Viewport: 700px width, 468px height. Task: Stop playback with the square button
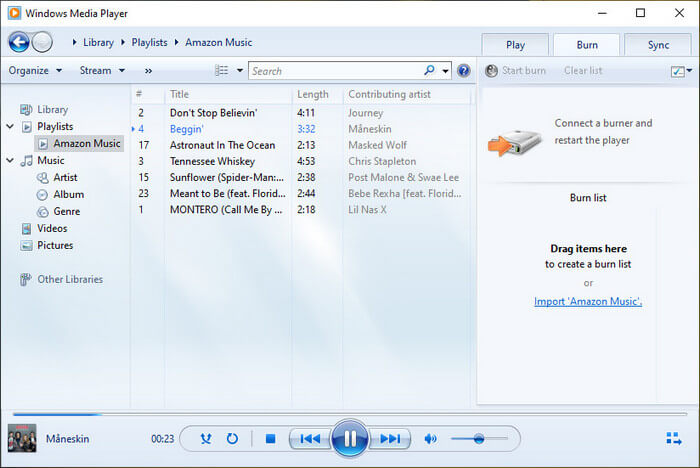[x=270, y=439]
